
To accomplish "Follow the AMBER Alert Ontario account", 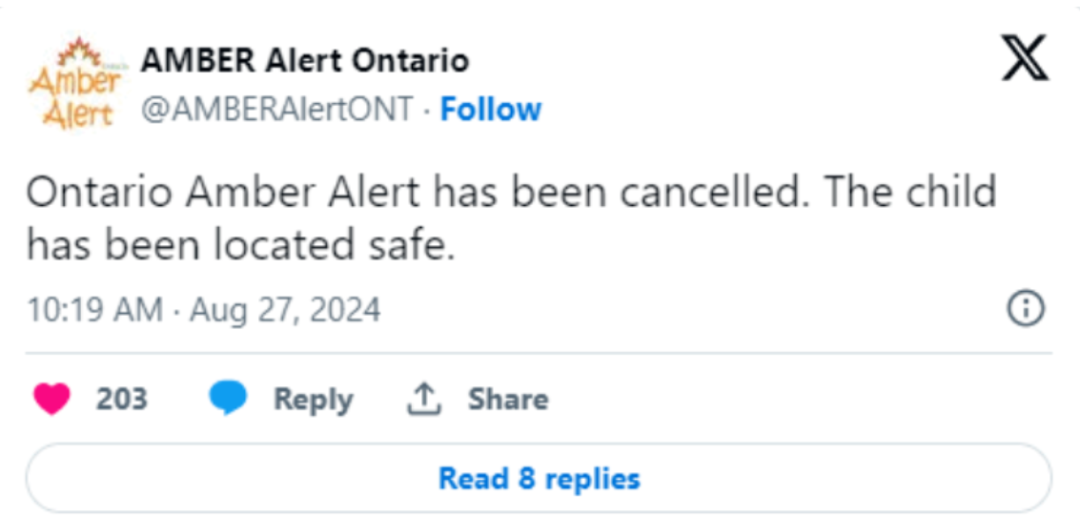I will pos(490,109).
